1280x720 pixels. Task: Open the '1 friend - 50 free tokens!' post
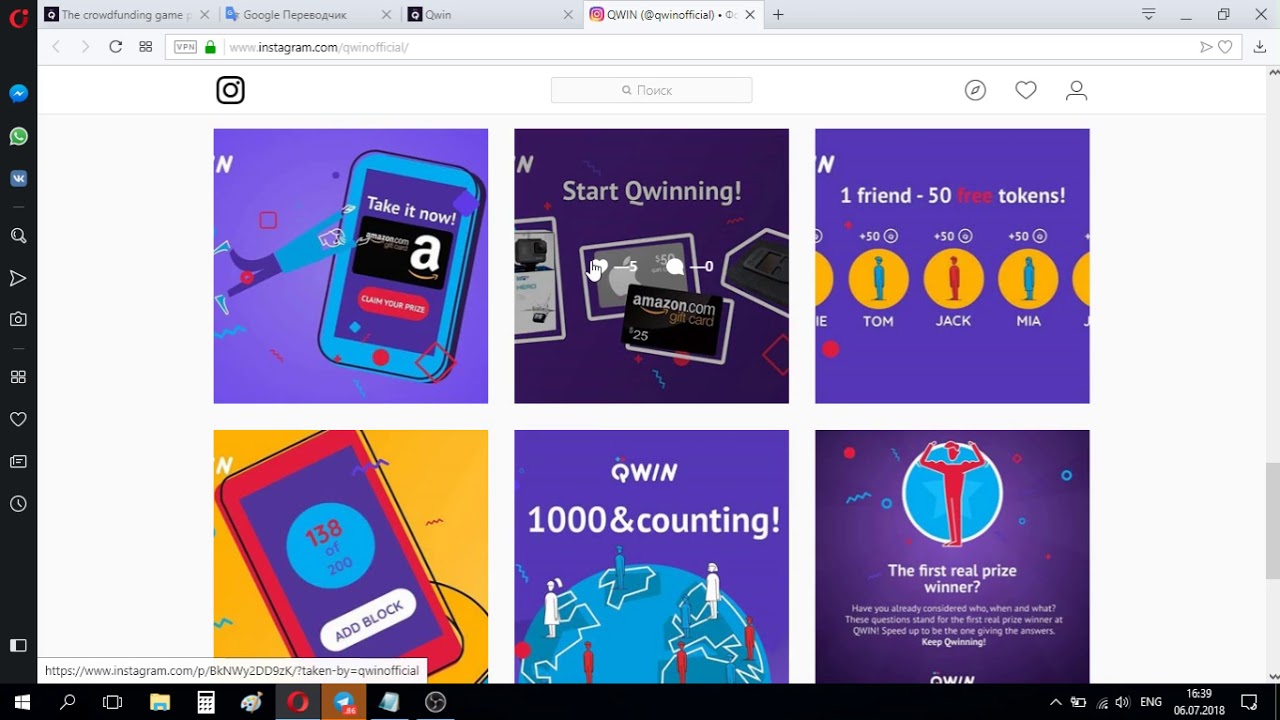click(952, 266)
